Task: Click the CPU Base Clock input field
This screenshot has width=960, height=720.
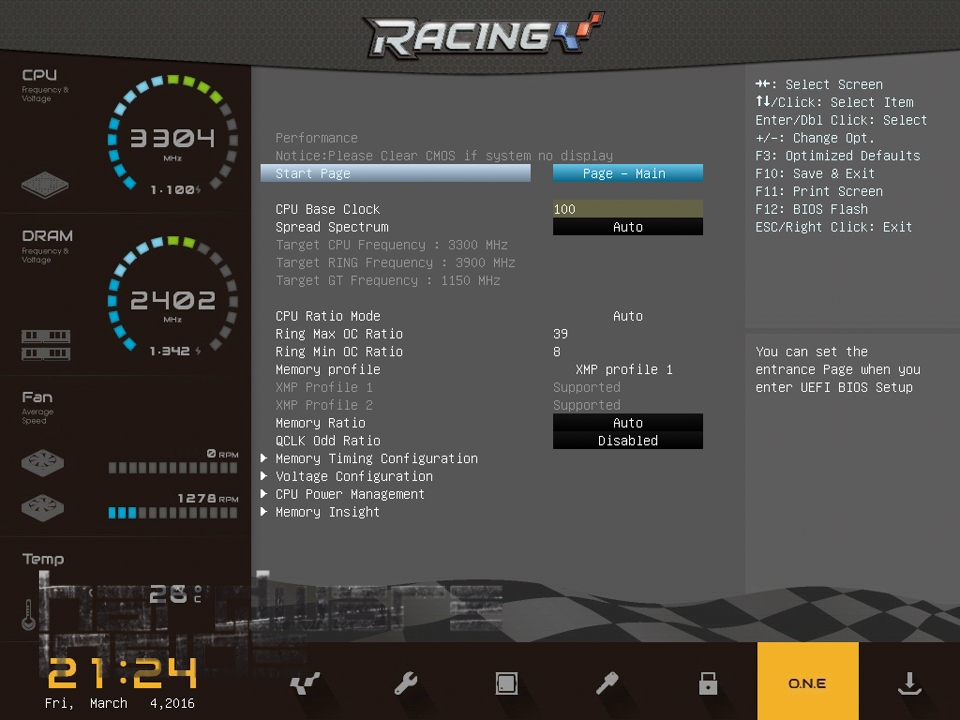Action: coord(628,209)
